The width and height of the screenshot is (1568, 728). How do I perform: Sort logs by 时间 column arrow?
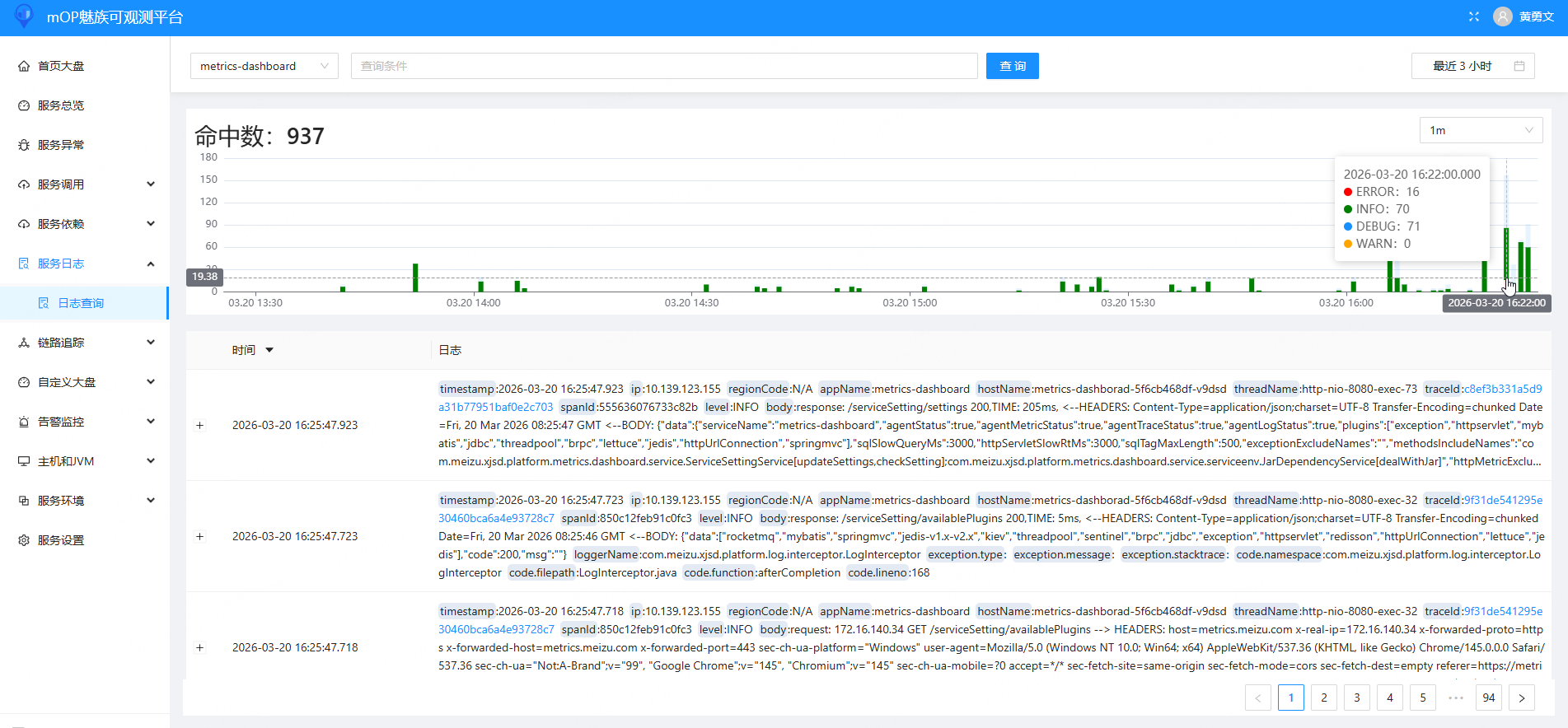(x=269, y=351)
